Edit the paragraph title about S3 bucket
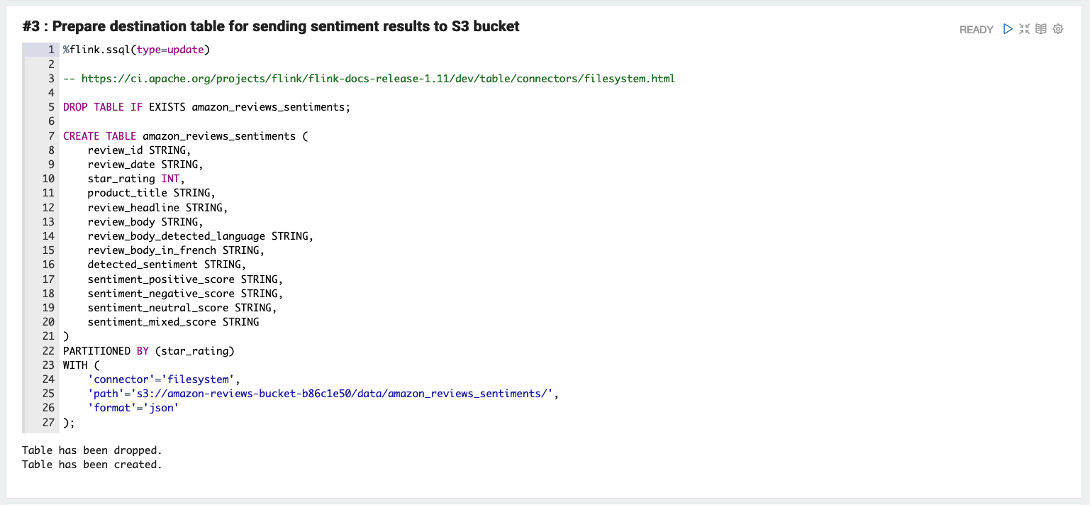This screenshot has width=1091, height=506. click(271, 26)
